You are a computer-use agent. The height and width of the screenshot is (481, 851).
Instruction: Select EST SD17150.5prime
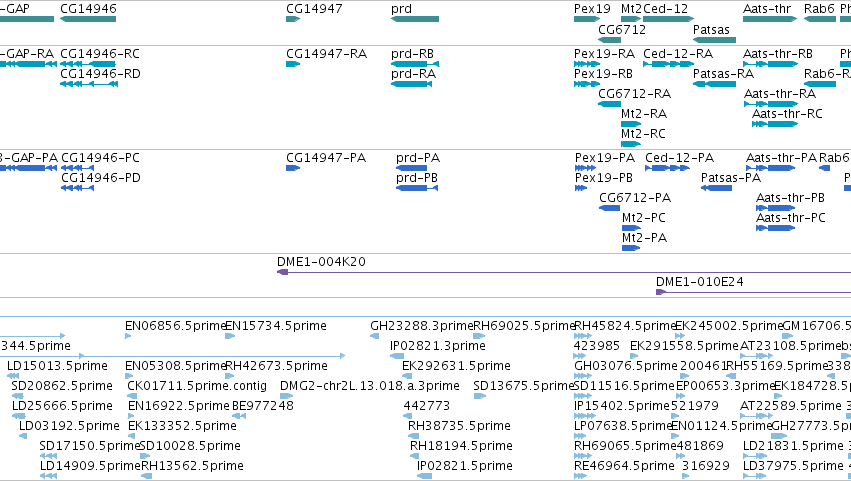[x=90, y=446]
